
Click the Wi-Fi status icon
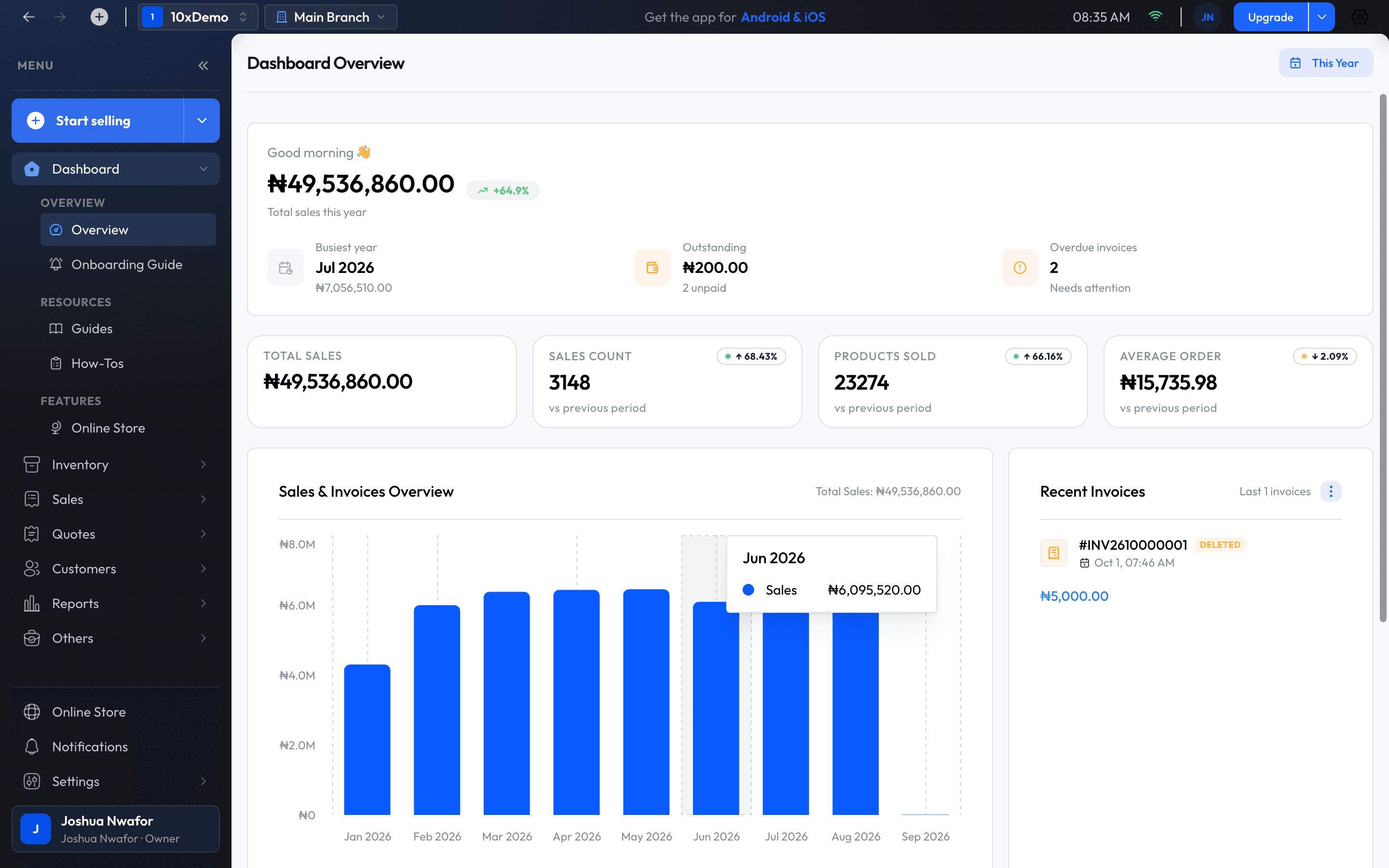click(1156, 17)
